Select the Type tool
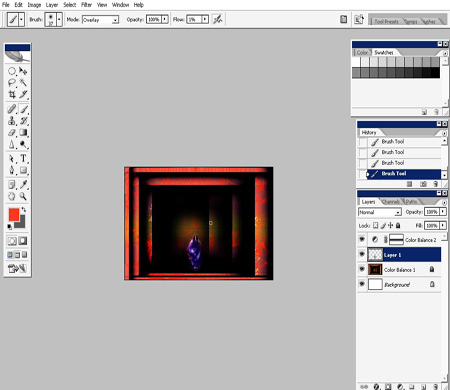This screenshot has height=390, width=450. click(23, 158)
